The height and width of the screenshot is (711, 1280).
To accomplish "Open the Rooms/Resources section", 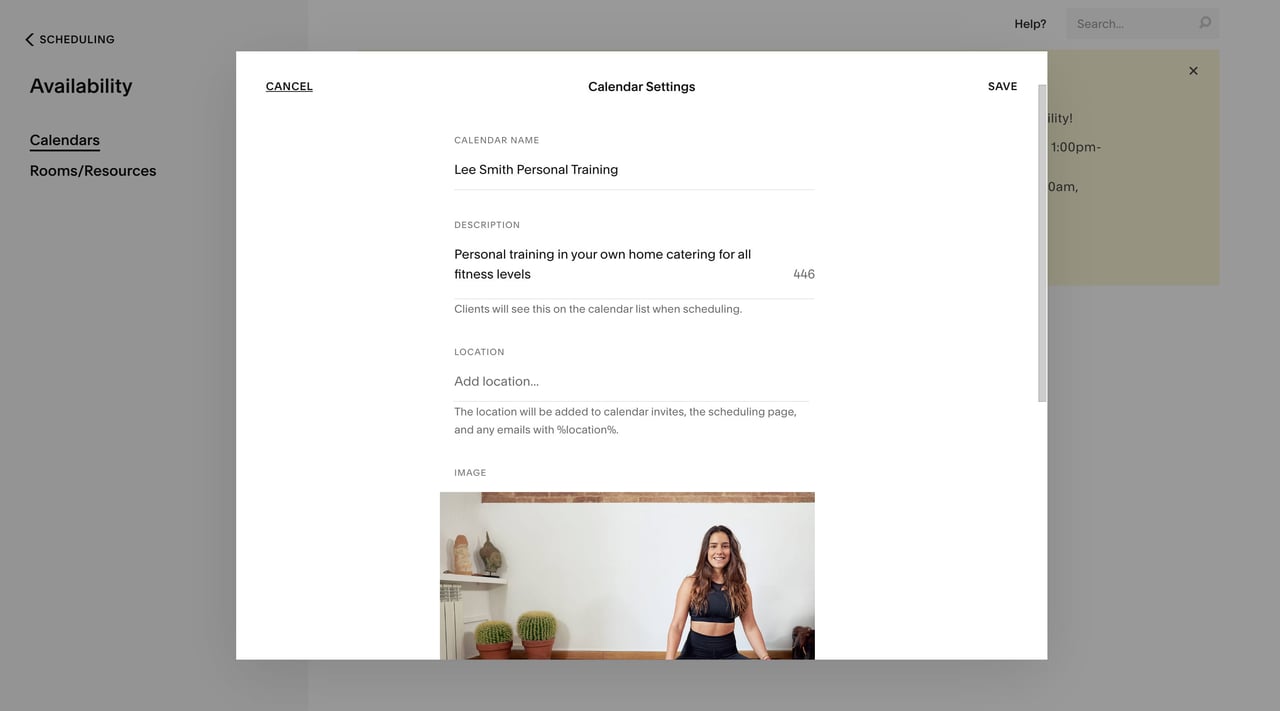I will tap(92, 170).
